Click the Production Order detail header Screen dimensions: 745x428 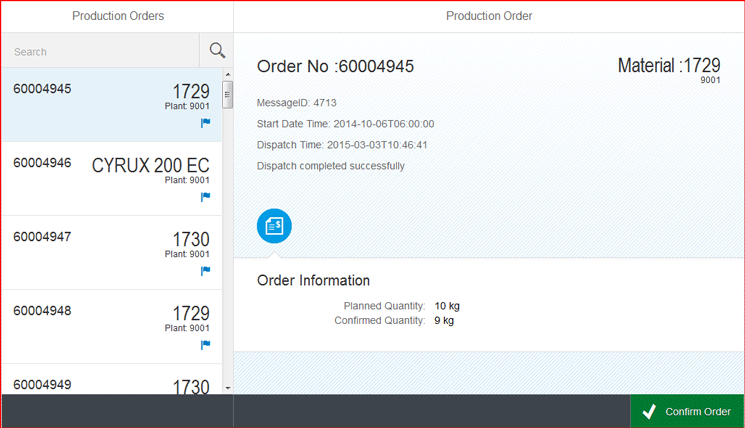[489, 16]
